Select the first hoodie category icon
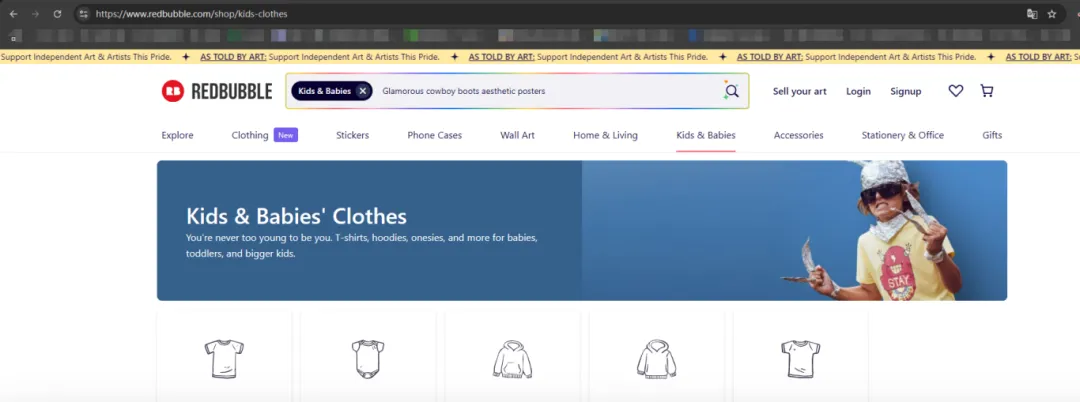 [x=512, y=359]
